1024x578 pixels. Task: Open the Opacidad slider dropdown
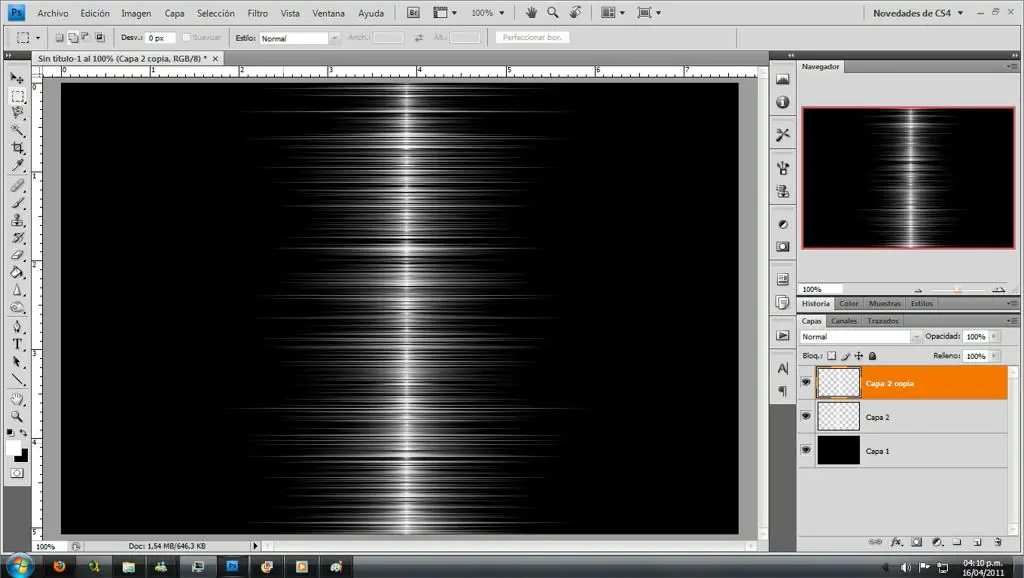pyautogui.click(x=994, y=336)
